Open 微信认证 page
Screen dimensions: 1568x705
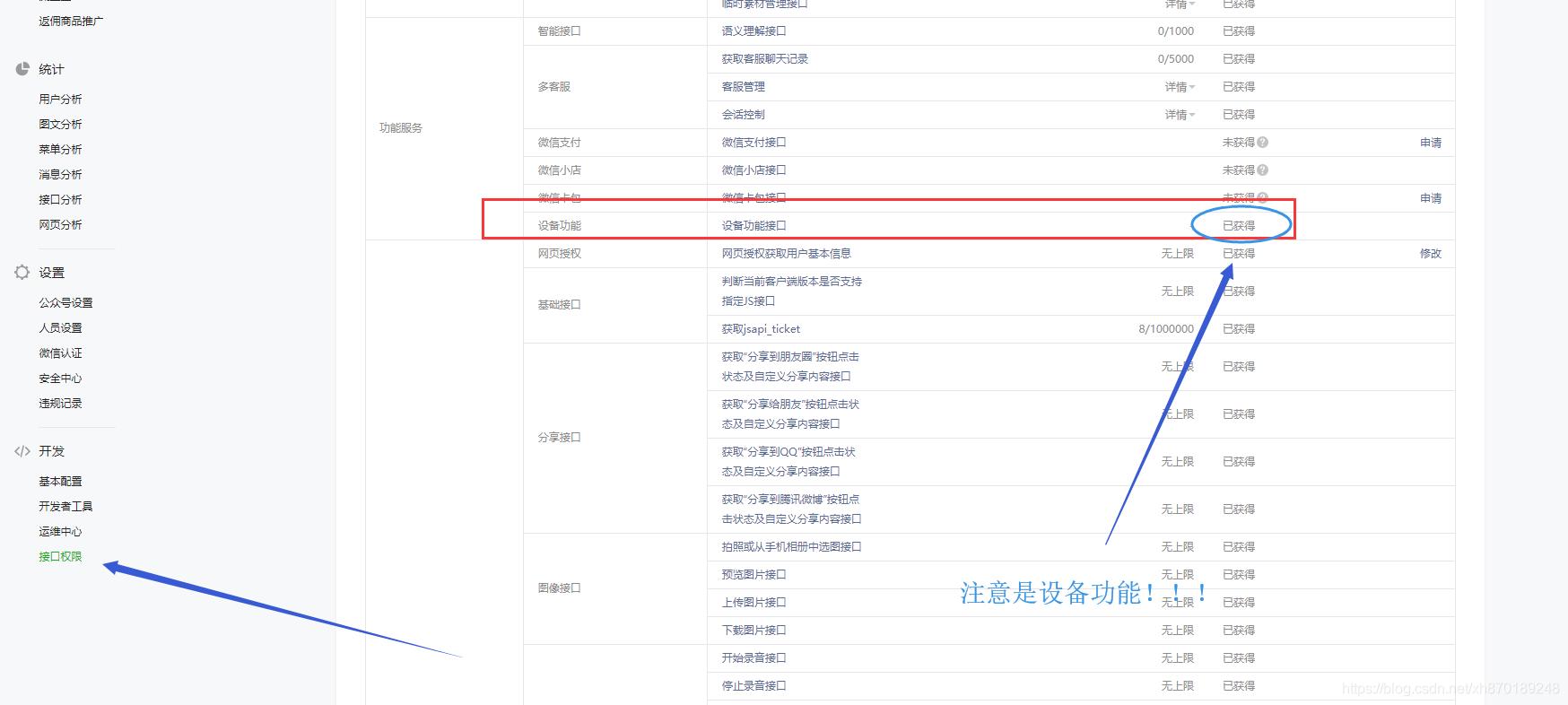point(60,352)
